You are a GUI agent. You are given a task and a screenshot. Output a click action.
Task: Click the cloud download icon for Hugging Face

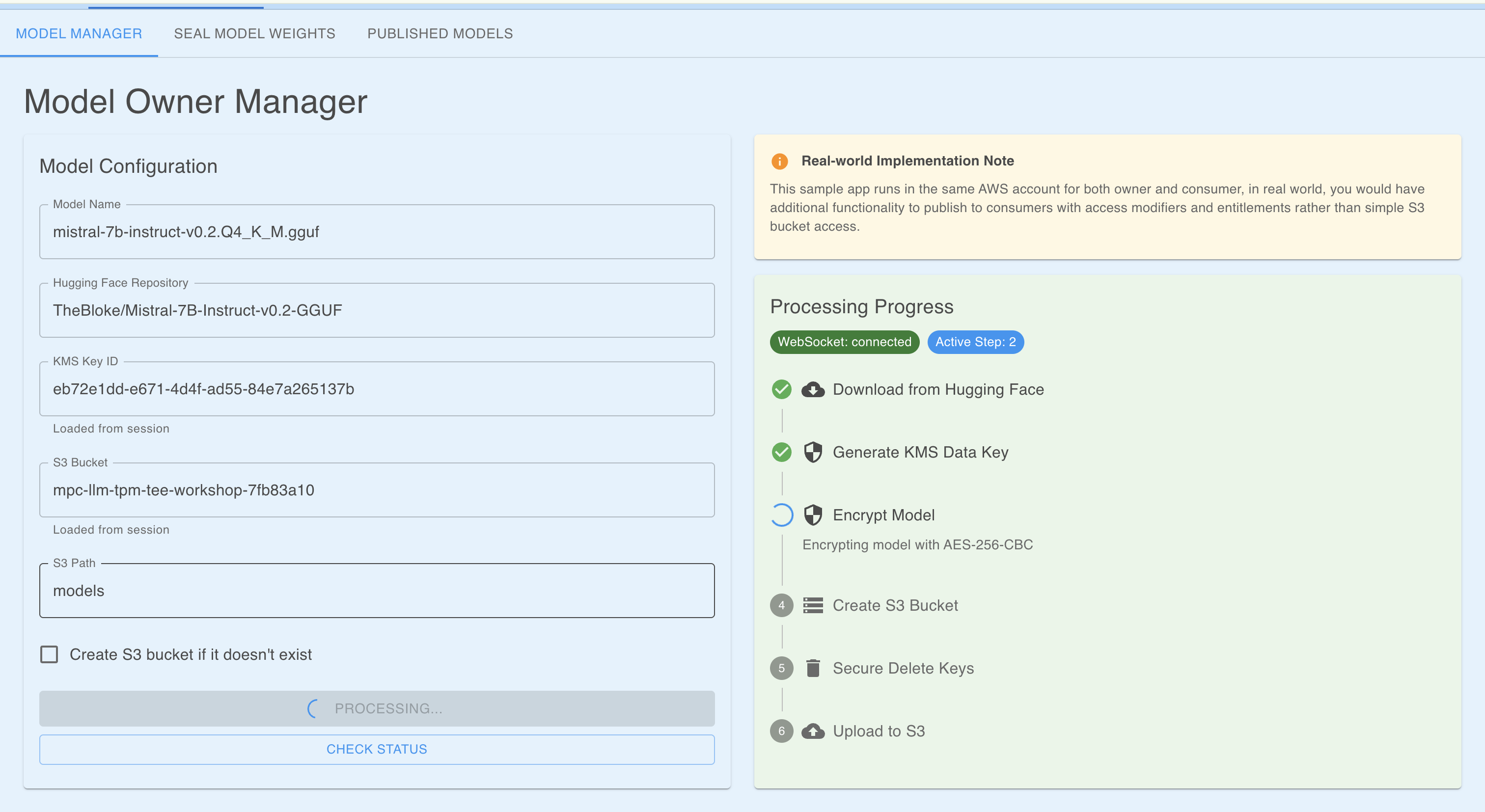point(813,390)
